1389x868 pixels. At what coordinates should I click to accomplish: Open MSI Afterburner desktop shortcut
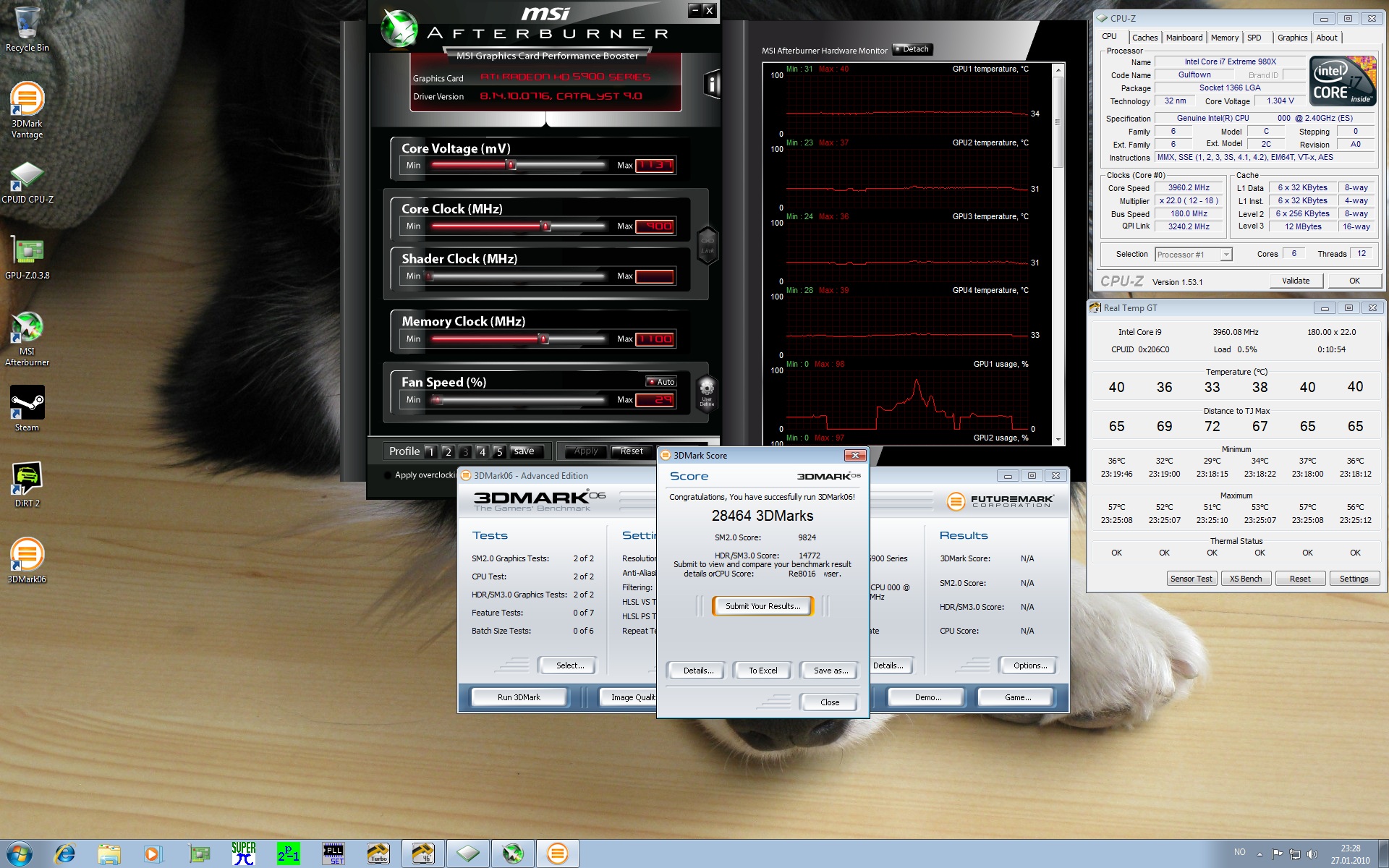click(27, 339)
